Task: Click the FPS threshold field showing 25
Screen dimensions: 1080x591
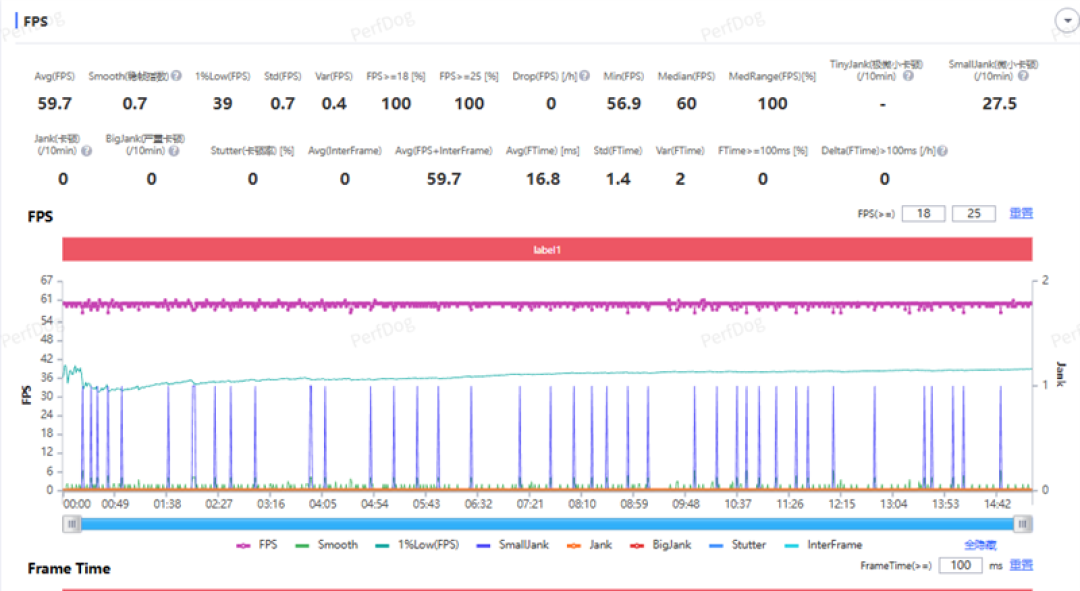Action: [x=973, y=214]
